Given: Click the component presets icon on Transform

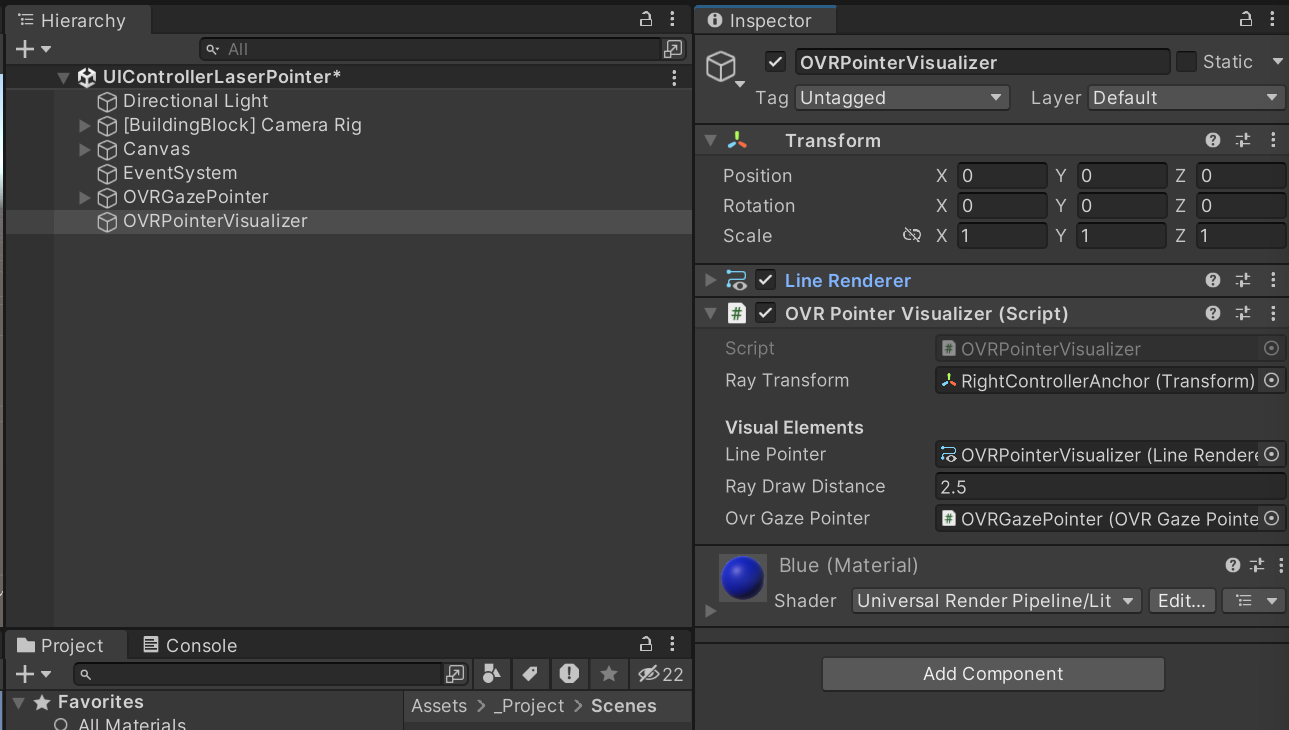Looking at the screenshot, I should pos(1242,140).
